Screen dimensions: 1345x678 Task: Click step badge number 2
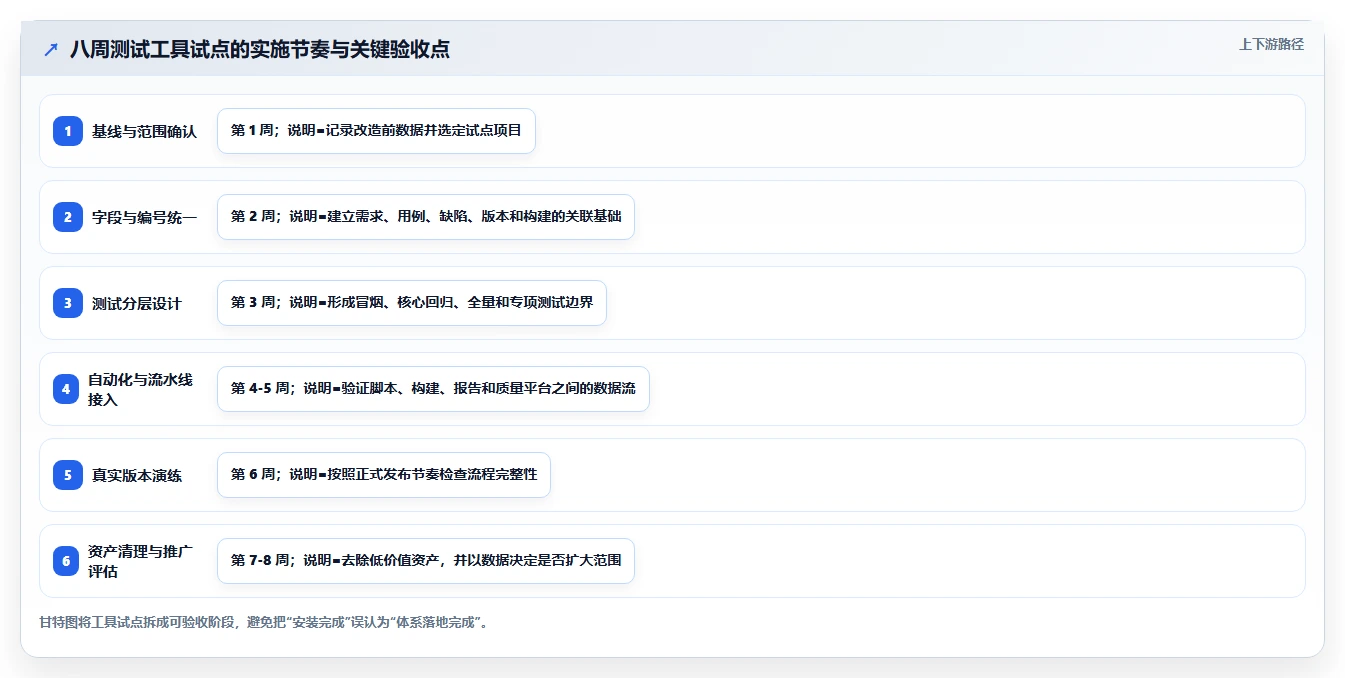tap(68, 217)
